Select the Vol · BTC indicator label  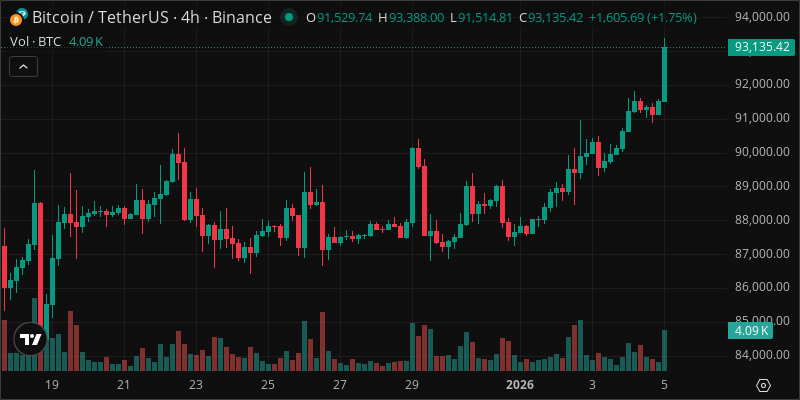(35, 42)
